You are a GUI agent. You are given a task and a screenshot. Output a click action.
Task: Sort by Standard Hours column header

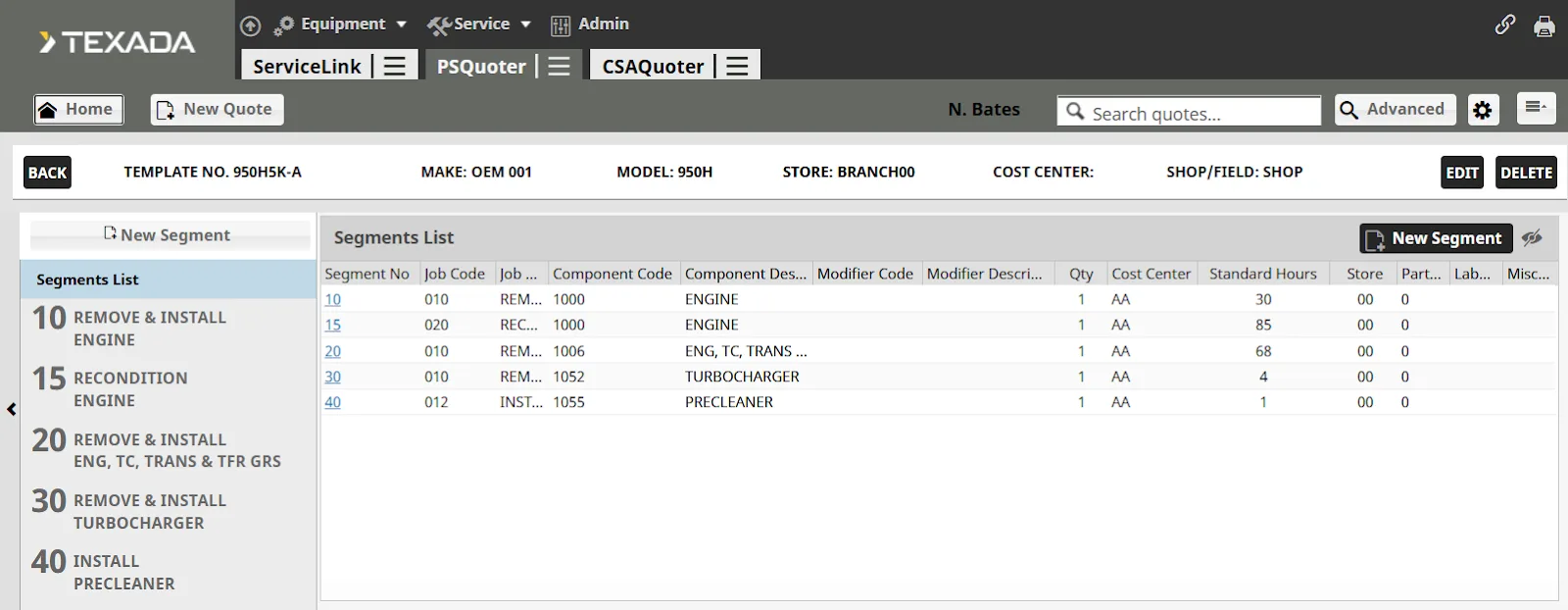[x=1263, y=274]
